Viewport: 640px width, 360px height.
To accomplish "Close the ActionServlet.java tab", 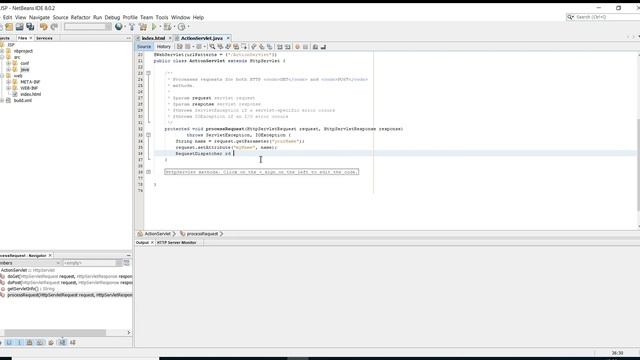I will tap(228, 38).
